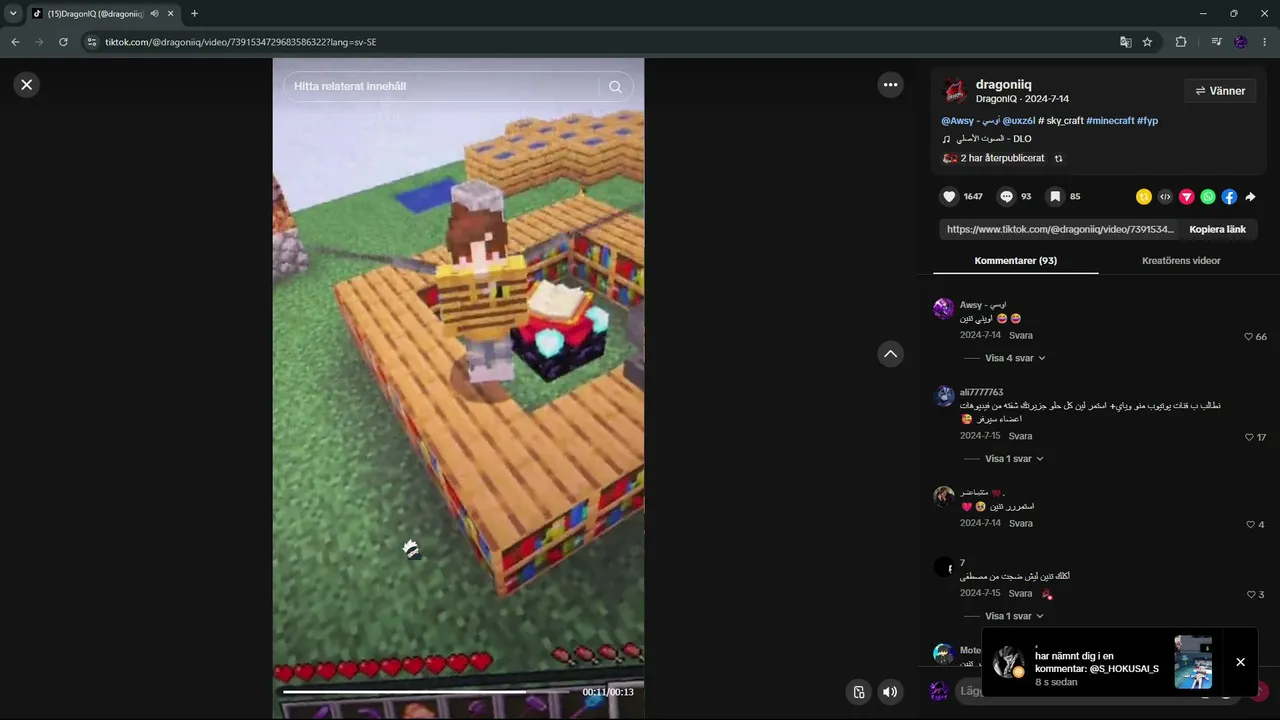Open the @uxz6l mention link
Screen dimensions: 1280x720
[1019, 121]
